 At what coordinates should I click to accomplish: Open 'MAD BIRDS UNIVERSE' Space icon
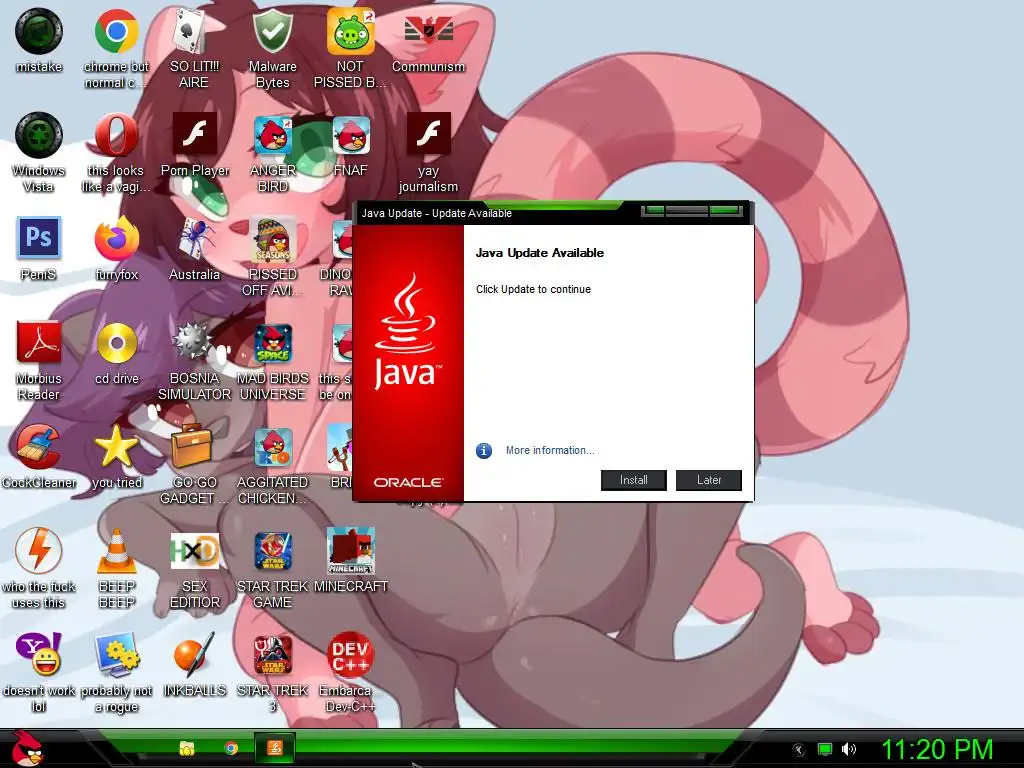click(x=272, y=343)
